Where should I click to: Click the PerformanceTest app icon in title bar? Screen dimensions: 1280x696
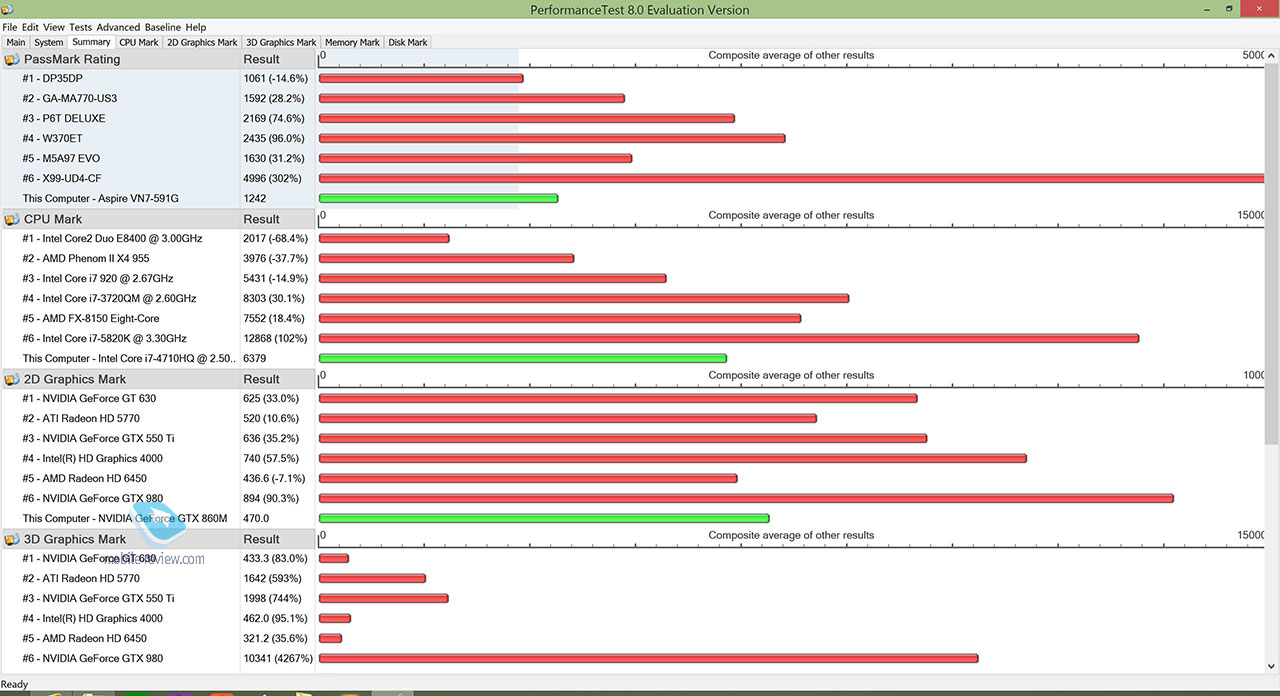tap(8, 9)
